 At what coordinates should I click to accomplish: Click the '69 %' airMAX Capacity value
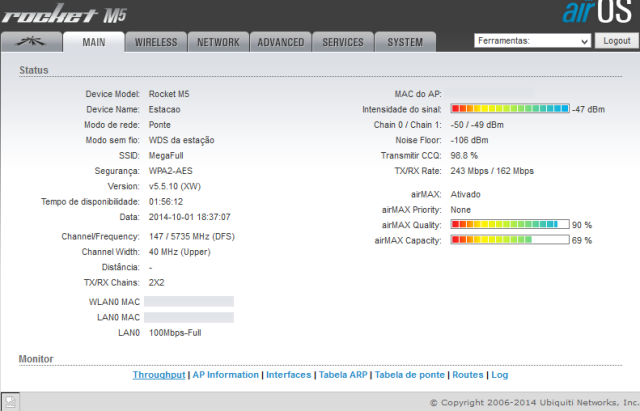pyautogui.click(x=582, y=240)
